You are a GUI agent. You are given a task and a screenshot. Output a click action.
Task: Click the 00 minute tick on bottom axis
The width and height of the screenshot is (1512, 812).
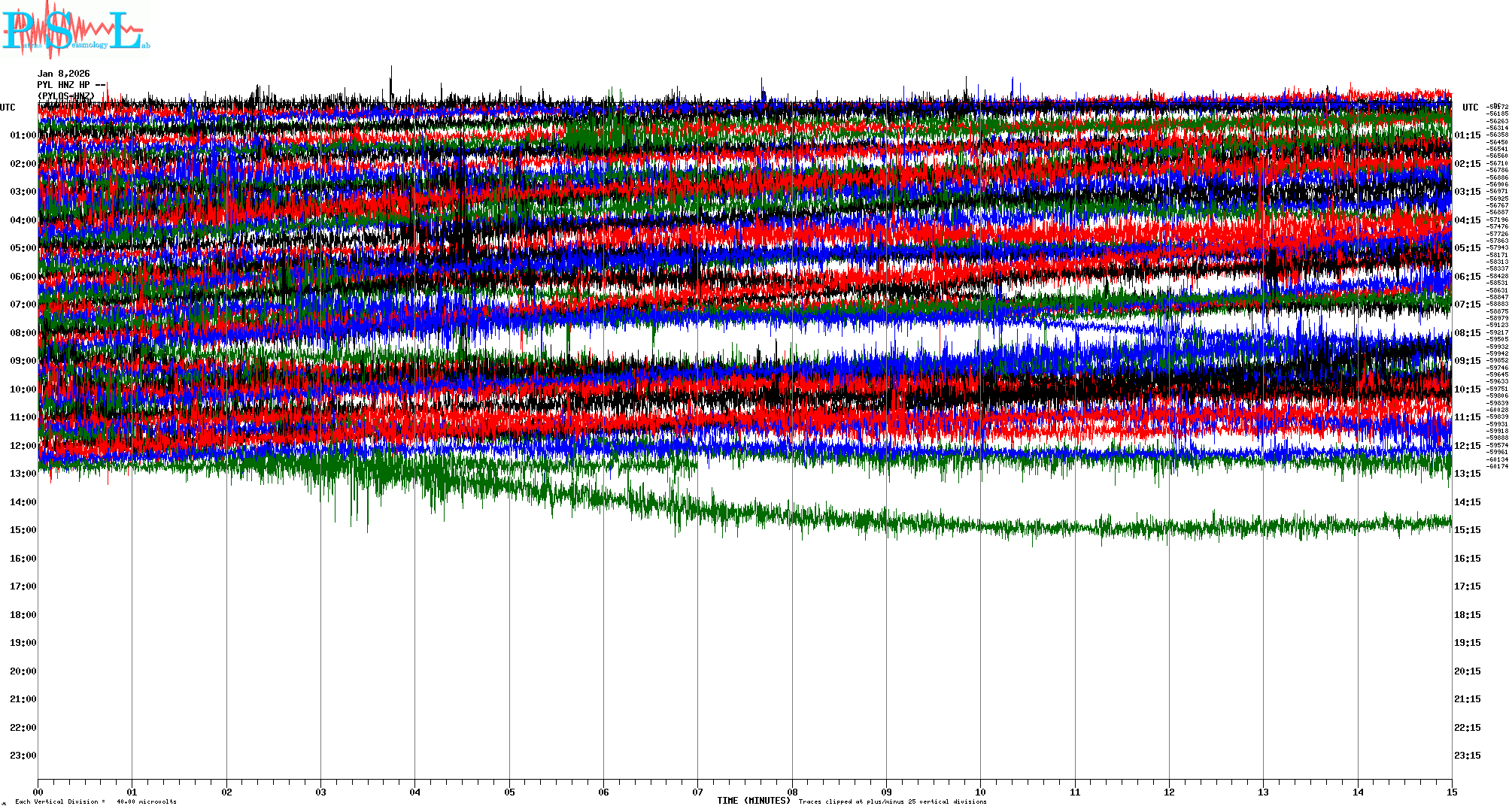(x=38, y=792)
